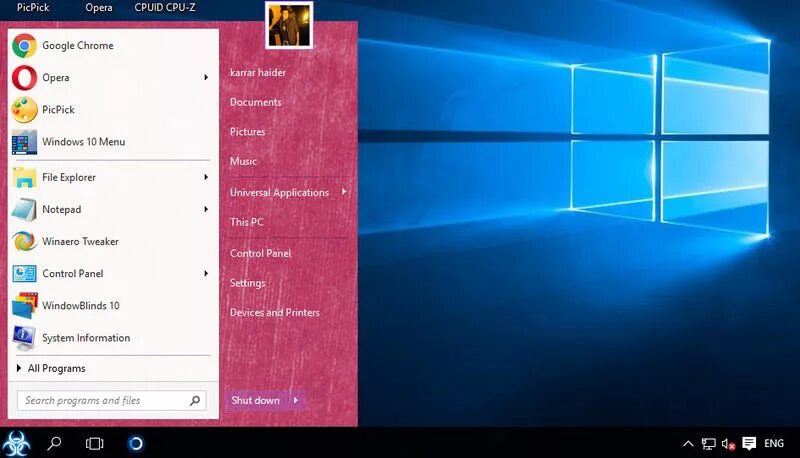This screenshot has width=800, height=458.
Task: Click the 'Windows 10 Menu' text label
Action: 84,142
